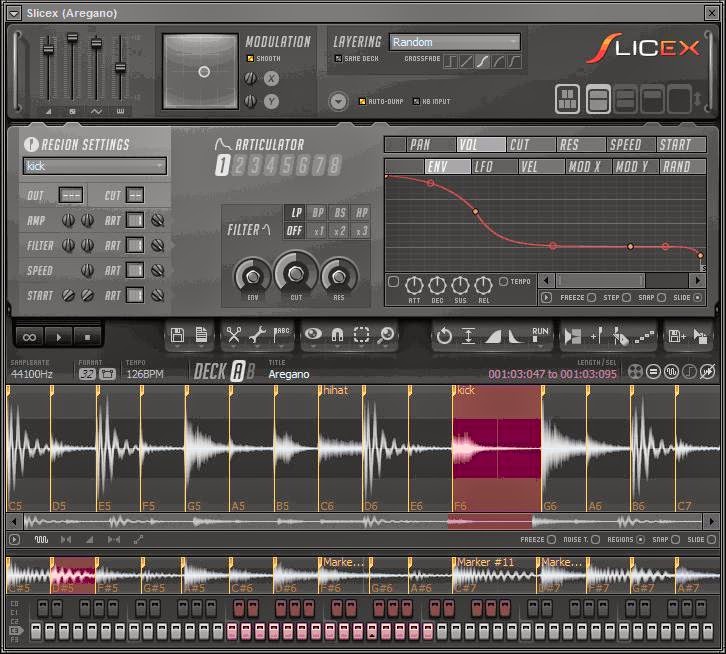726x654 pixels.
Task: Click the document file icon beside save
Action: coord(201,335)
